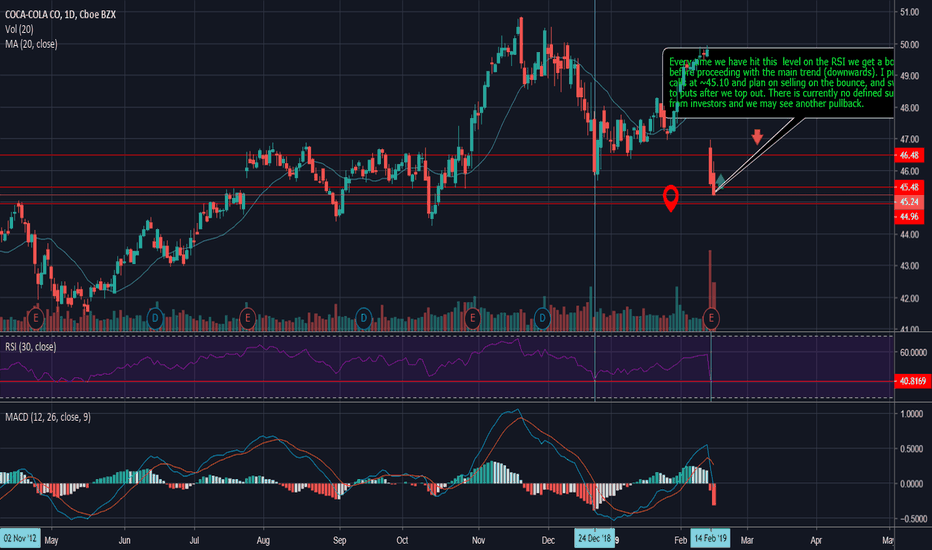The width and height of the screenshot is (932, 550).
Task: Open the E earnings marker at 14 Feb '19
Action: [x=711, y=319]
